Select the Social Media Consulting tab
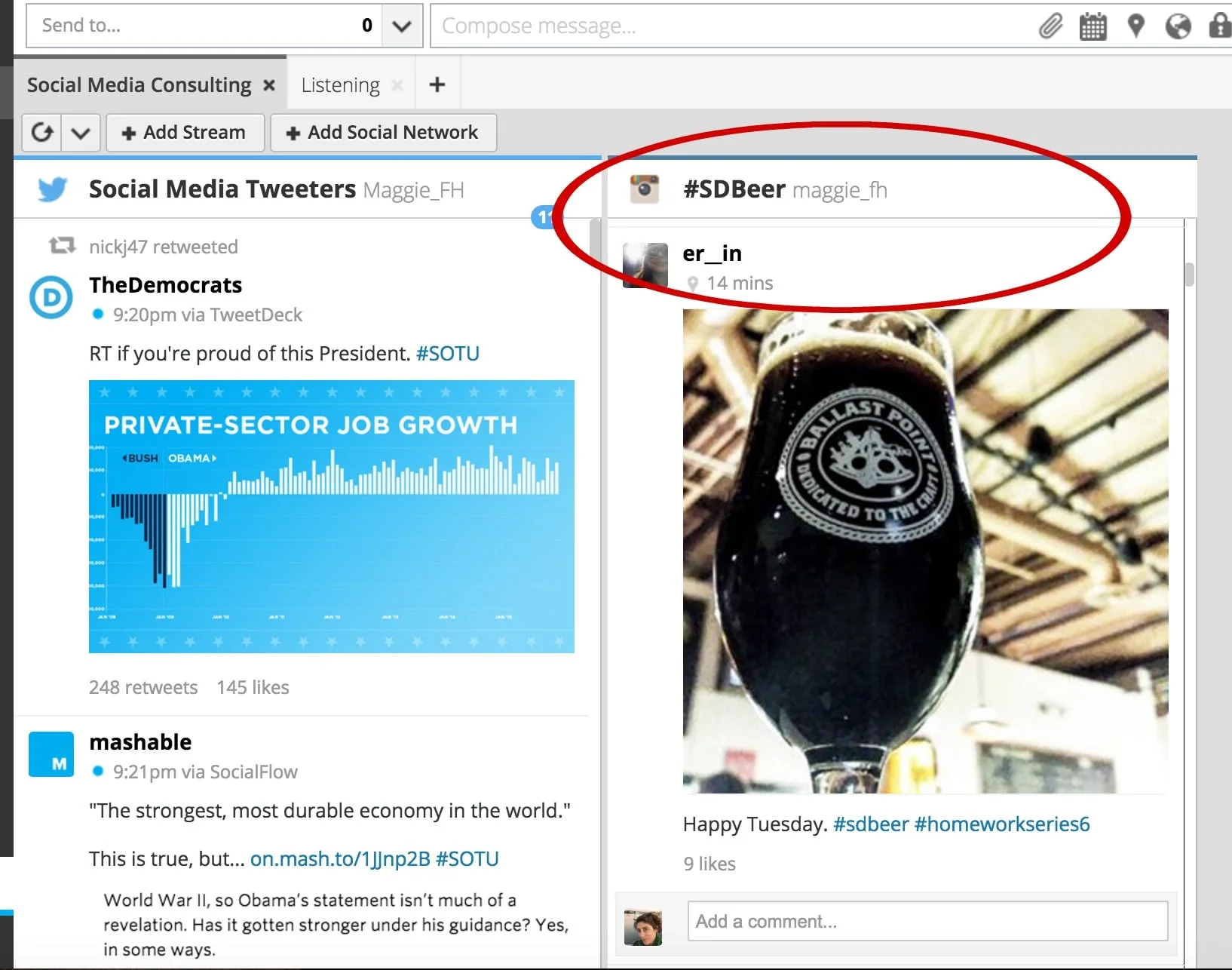Viewport: 1232px width, 970px height. coord(139,85)
